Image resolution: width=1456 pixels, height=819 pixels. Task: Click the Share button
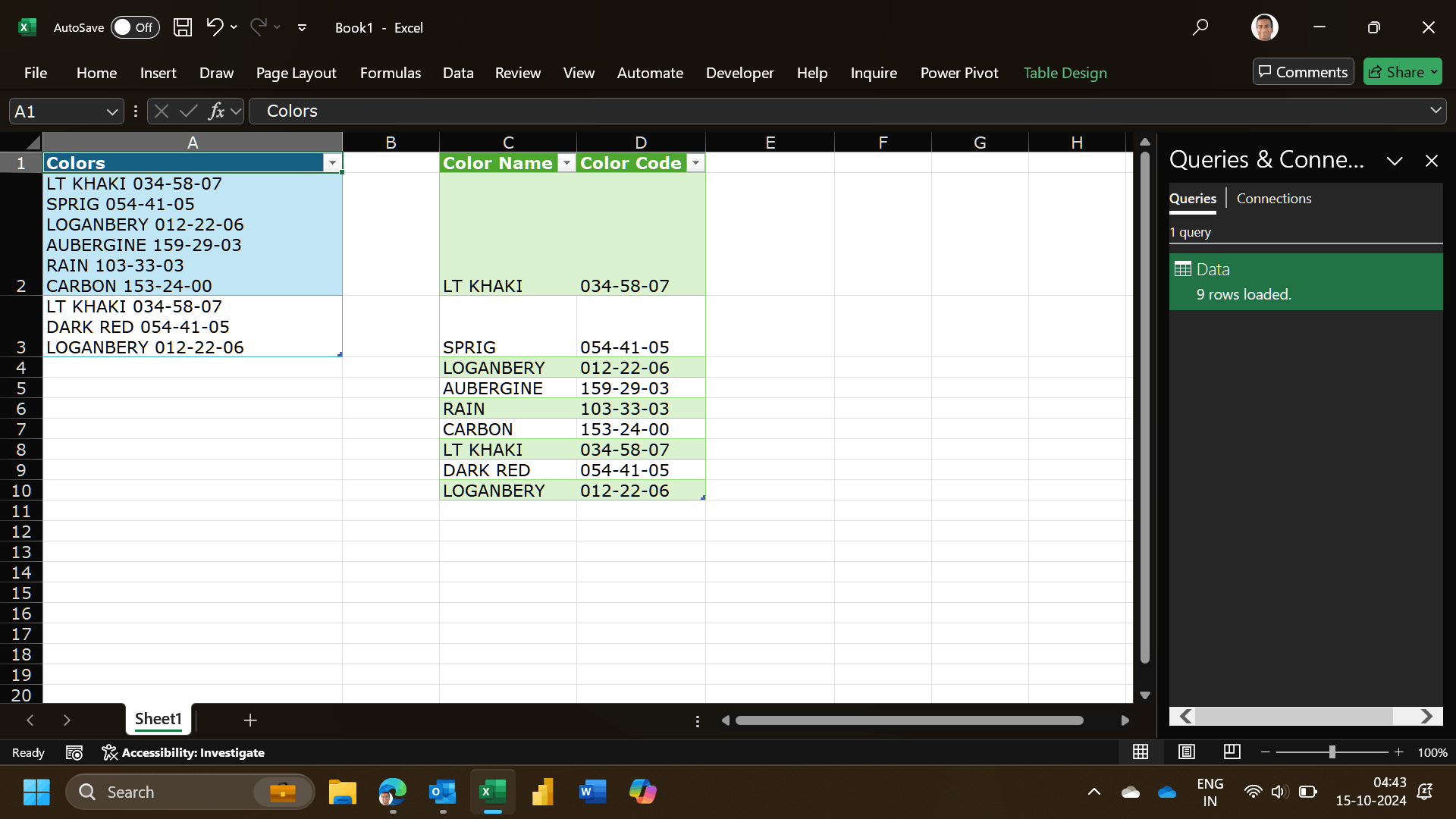[x=1402, y=72]
